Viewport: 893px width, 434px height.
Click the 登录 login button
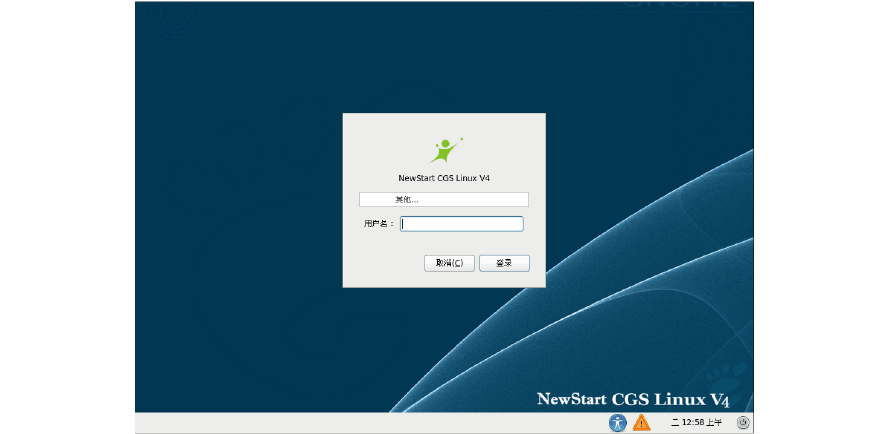(x=504, y=263)
